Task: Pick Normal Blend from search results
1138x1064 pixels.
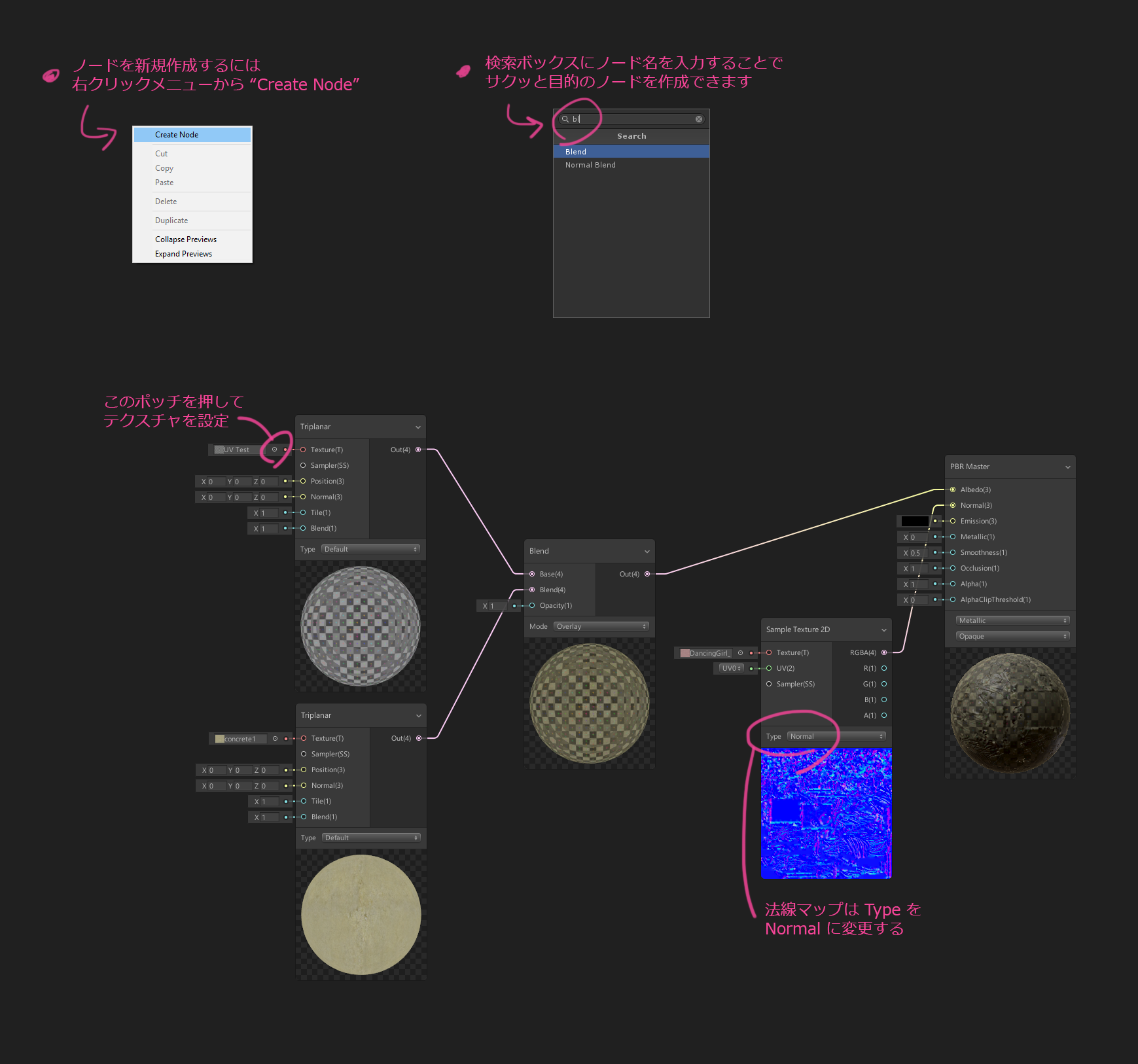Action: (590, 165)
